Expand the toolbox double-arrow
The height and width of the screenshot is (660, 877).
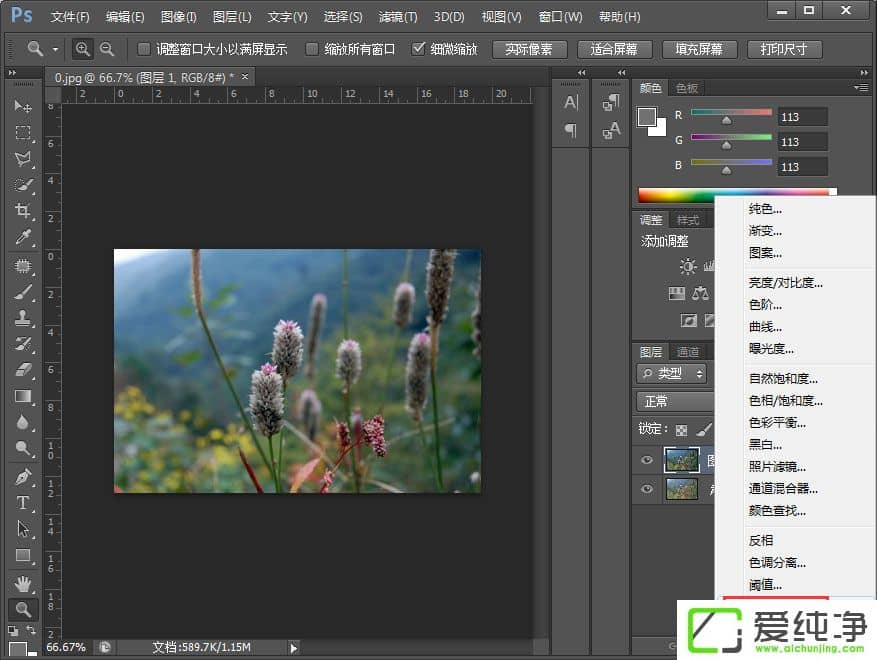point(12,73)
